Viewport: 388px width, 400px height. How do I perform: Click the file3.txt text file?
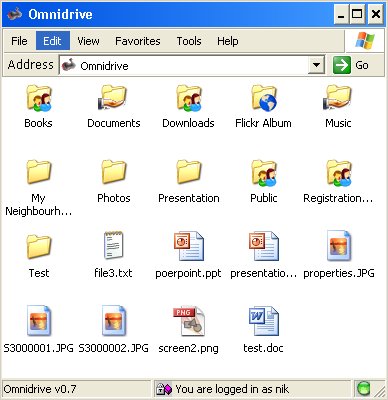click(x=113, y=246)
